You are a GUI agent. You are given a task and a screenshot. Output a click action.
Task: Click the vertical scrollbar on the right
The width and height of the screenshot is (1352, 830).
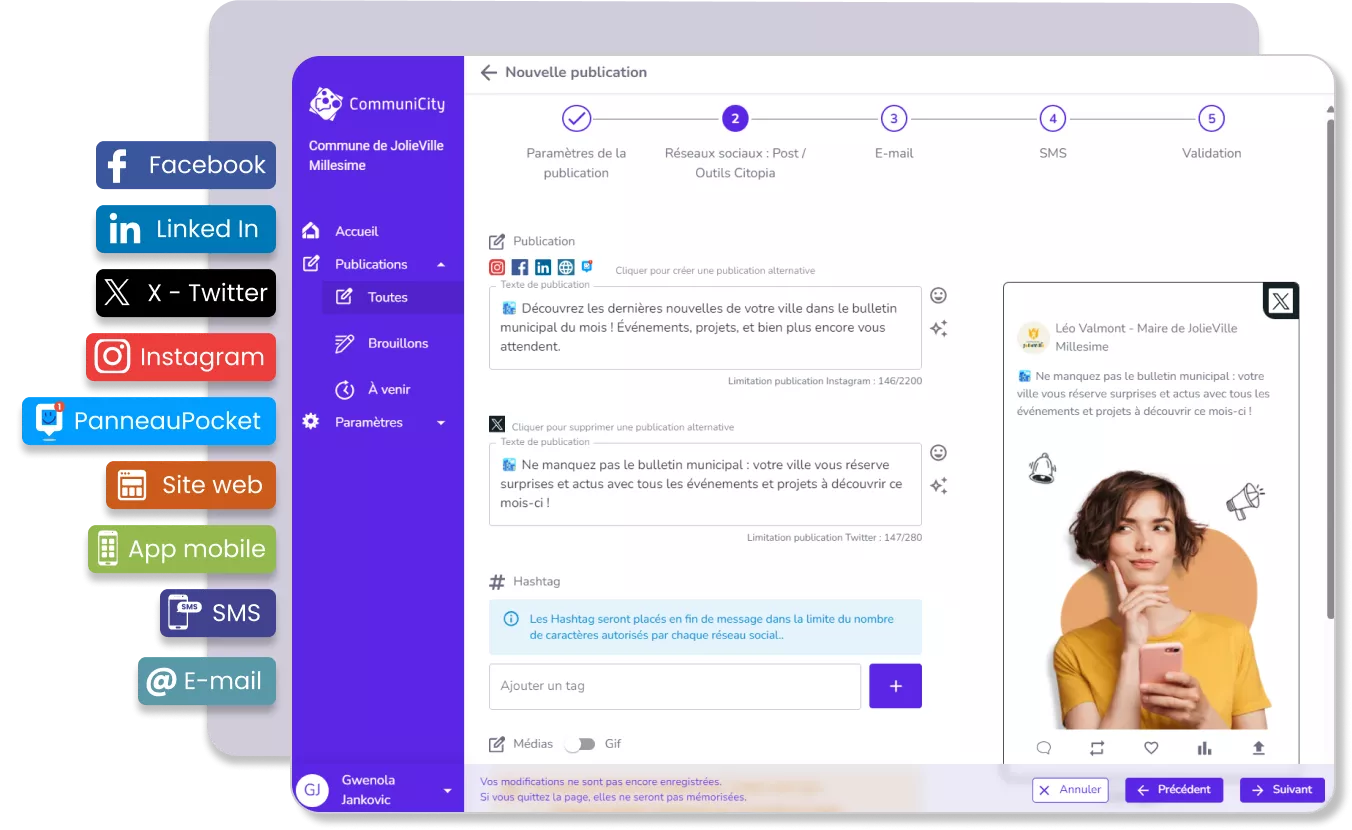[x=1330, y=368]
